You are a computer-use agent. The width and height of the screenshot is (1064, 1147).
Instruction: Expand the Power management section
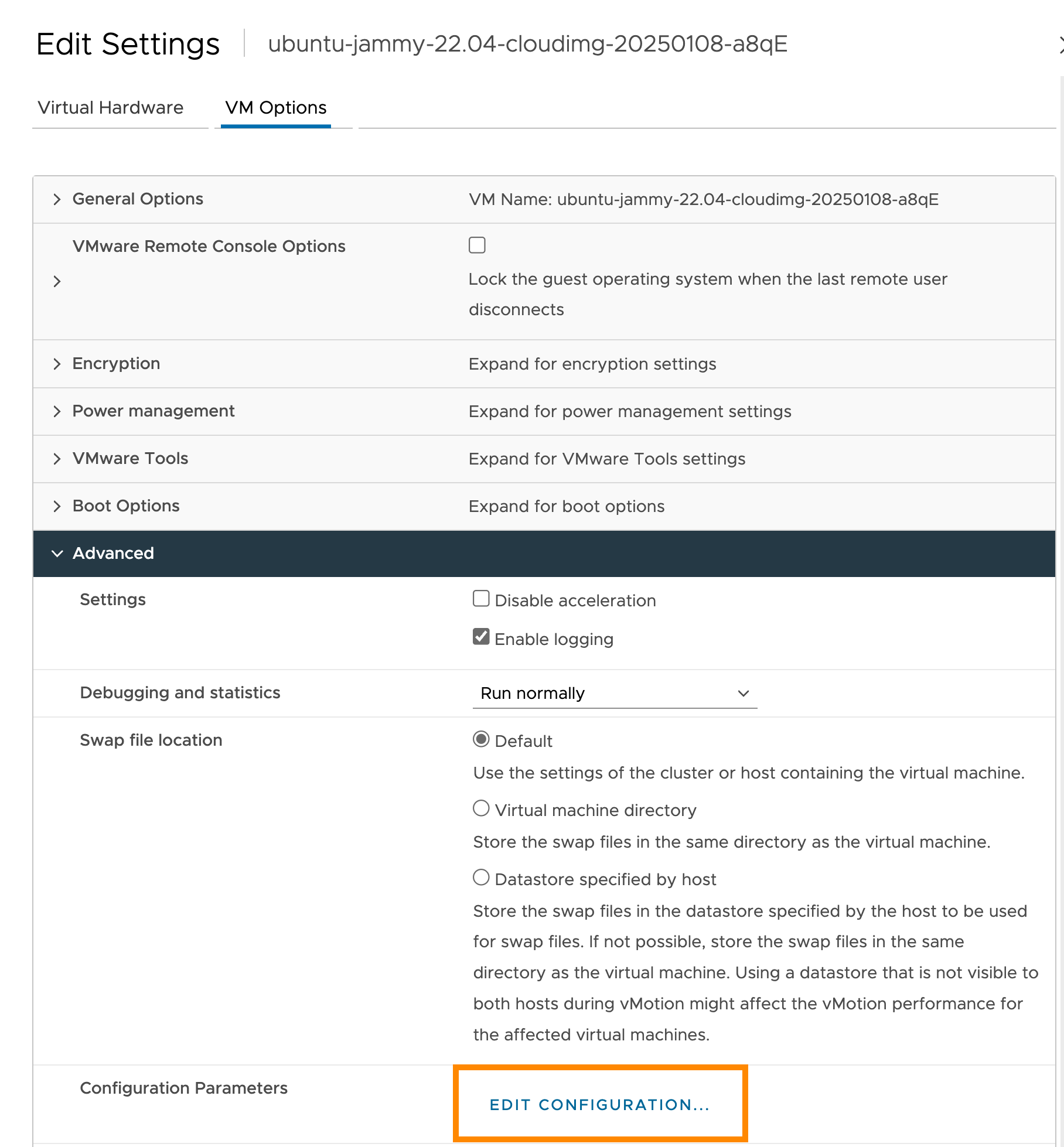[57, 411]
